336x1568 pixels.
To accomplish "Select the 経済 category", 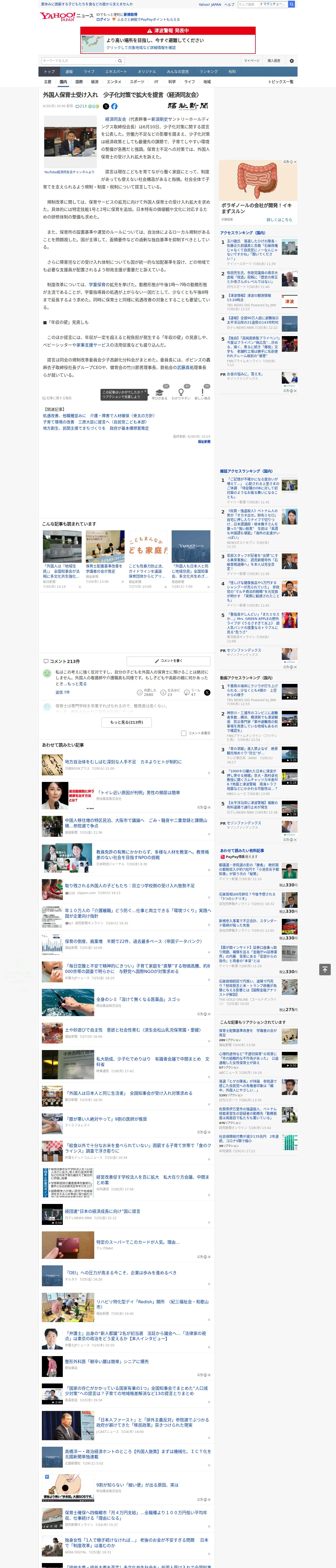I will tap(94, 82).
